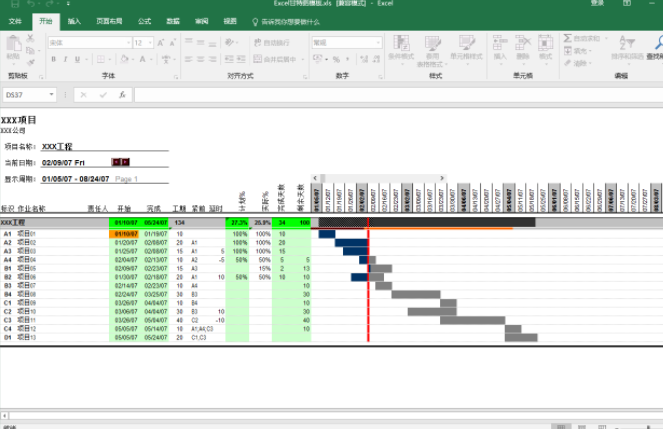Image resolution: width=663 pixels, height=429 pixels.
Task: Click the fill color paint bucket icon
Action: 124,59
